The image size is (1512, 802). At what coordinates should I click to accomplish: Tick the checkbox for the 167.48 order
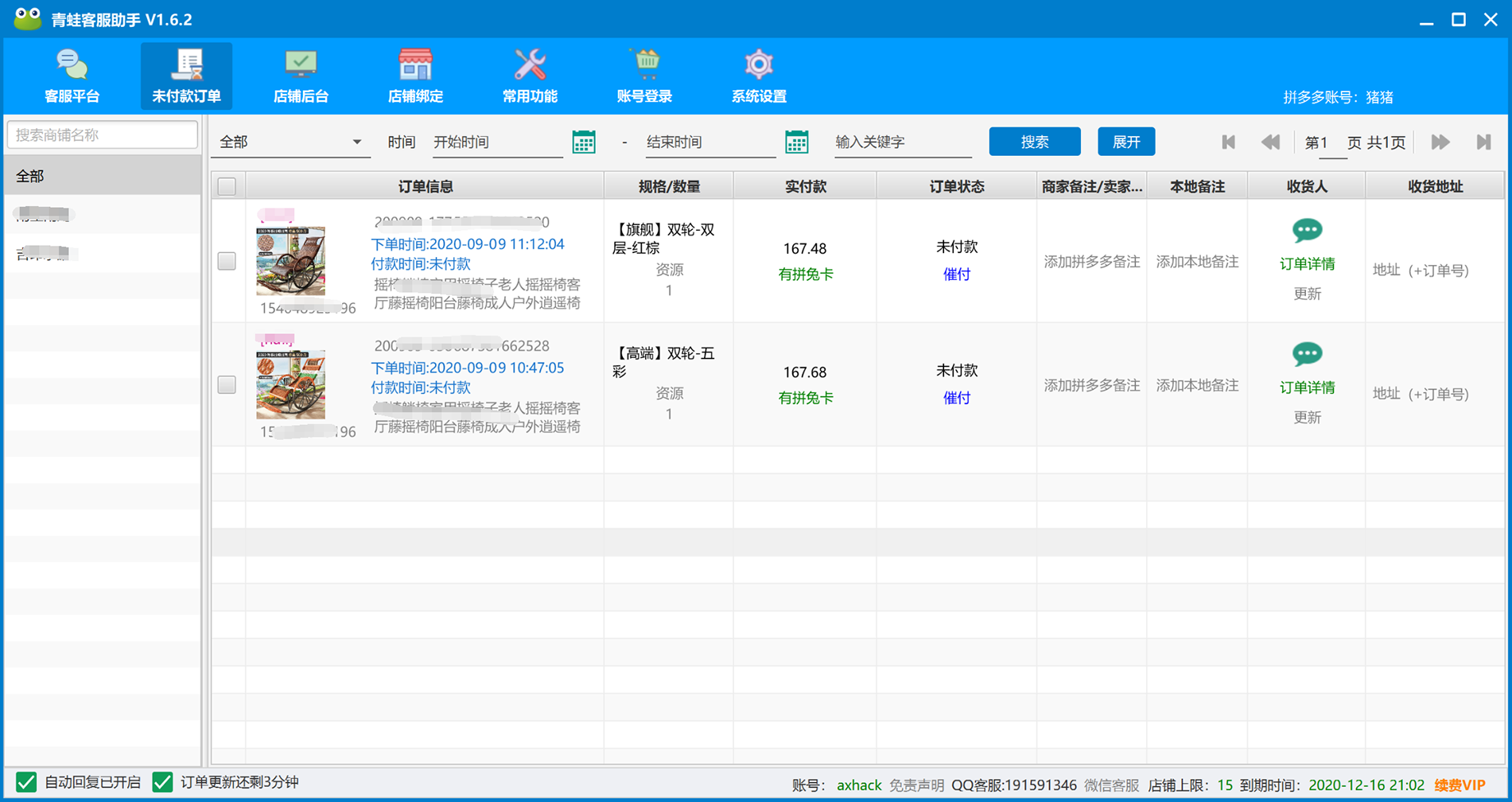pyautogui.click(x=227, y=261)
